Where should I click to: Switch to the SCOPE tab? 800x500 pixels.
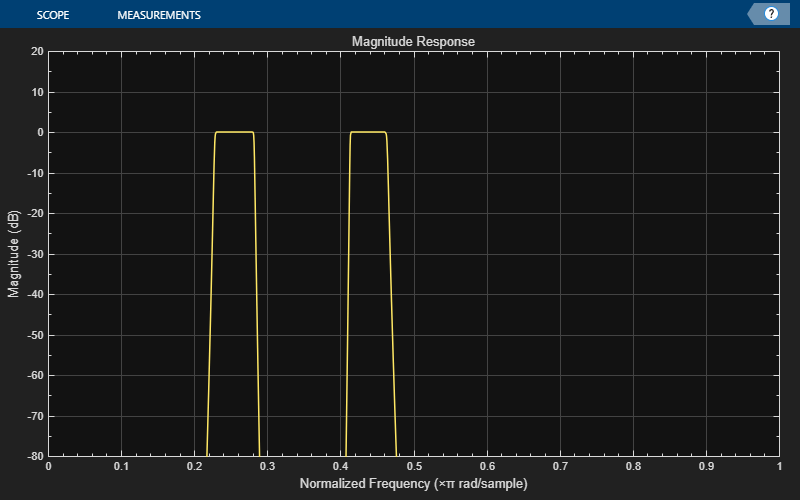pyautogui.click(x=54, y=15)
